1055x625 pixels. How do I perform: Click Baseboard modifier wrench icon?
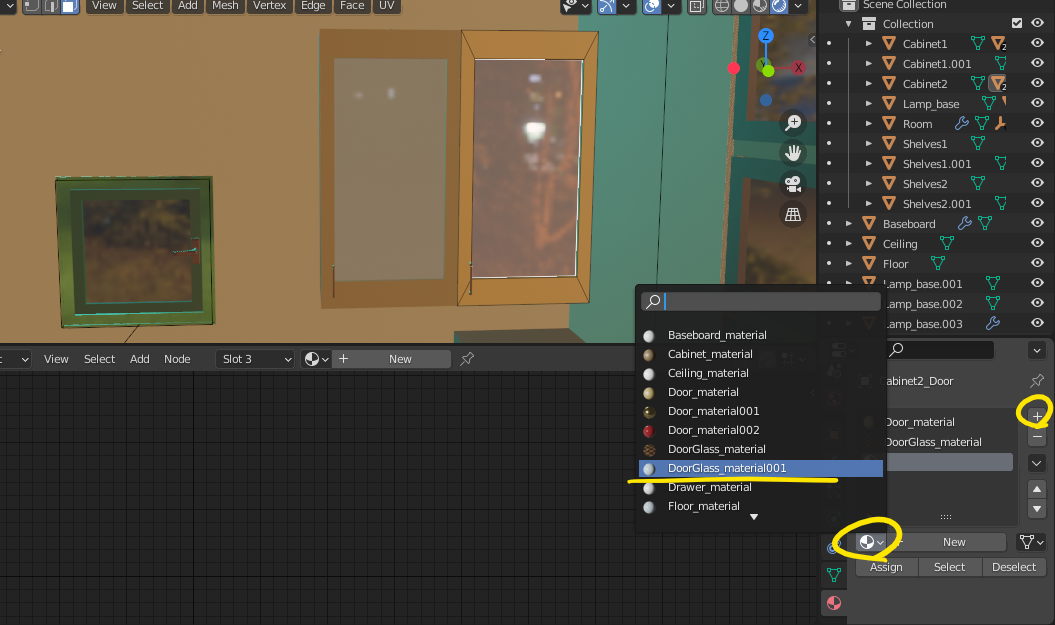click(965, 223)
